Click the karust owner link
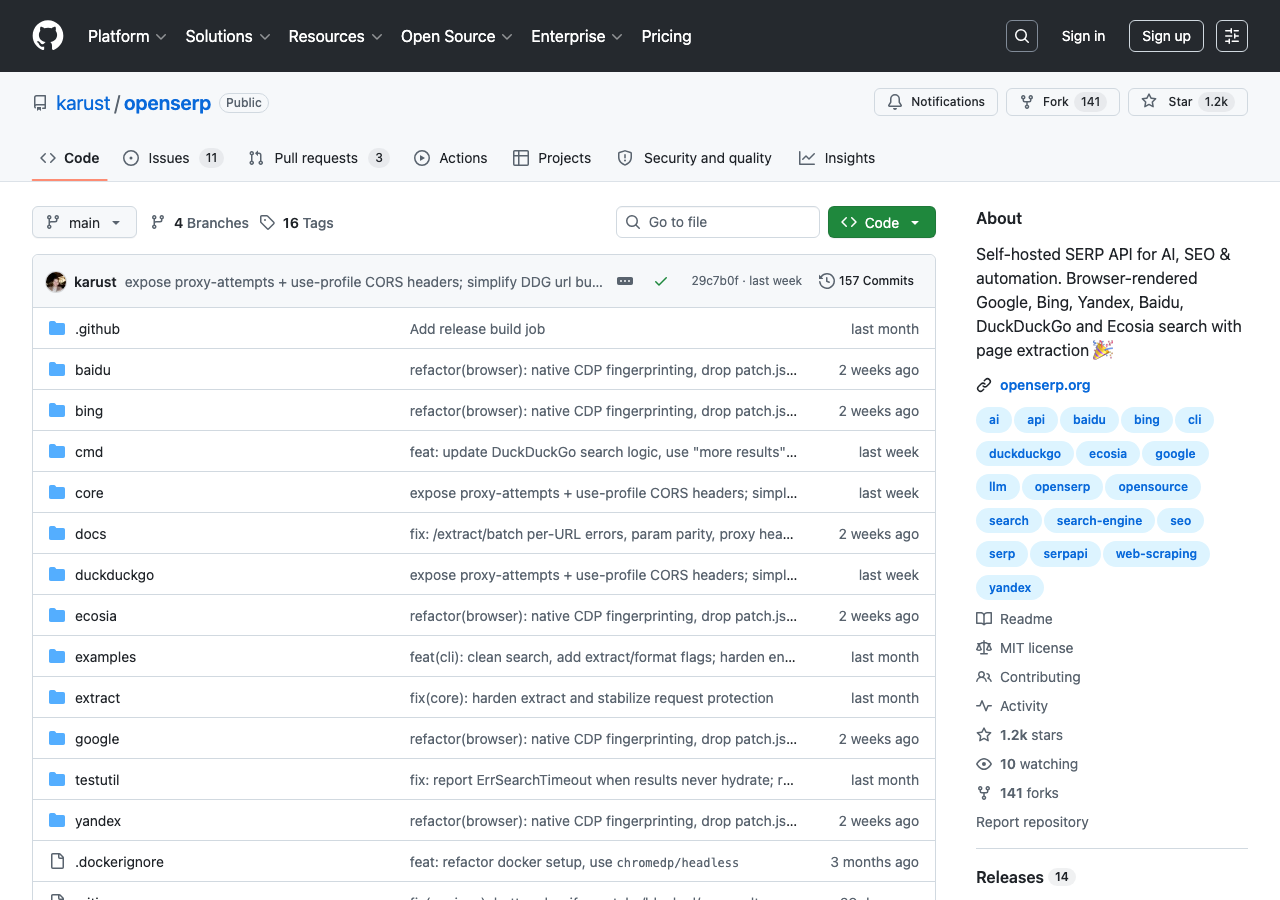Image resolution: width=1280 pixels, height=900 pixels. pyautogui.click(x=83, y=103)
